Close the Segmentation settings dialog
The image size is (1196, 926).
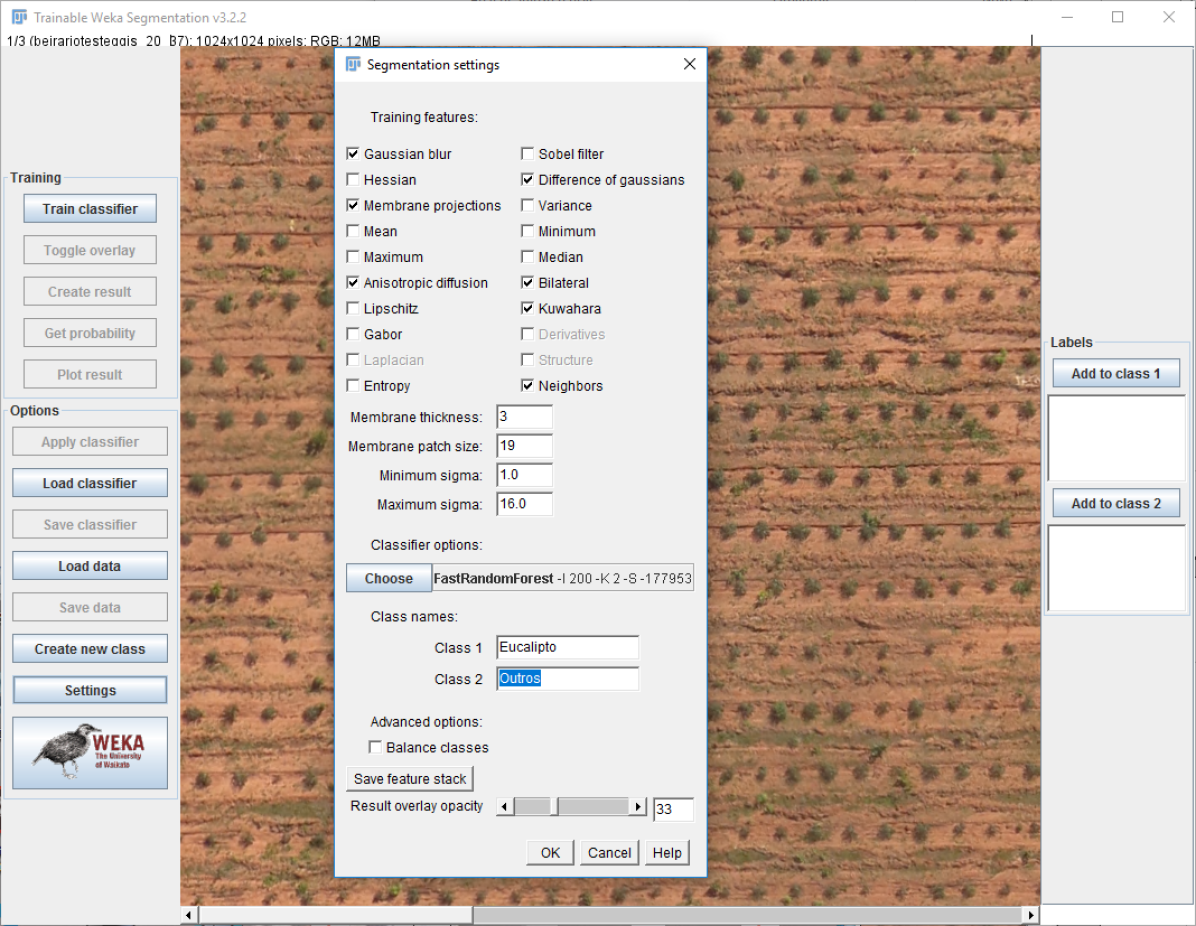[x=689, y=65]
